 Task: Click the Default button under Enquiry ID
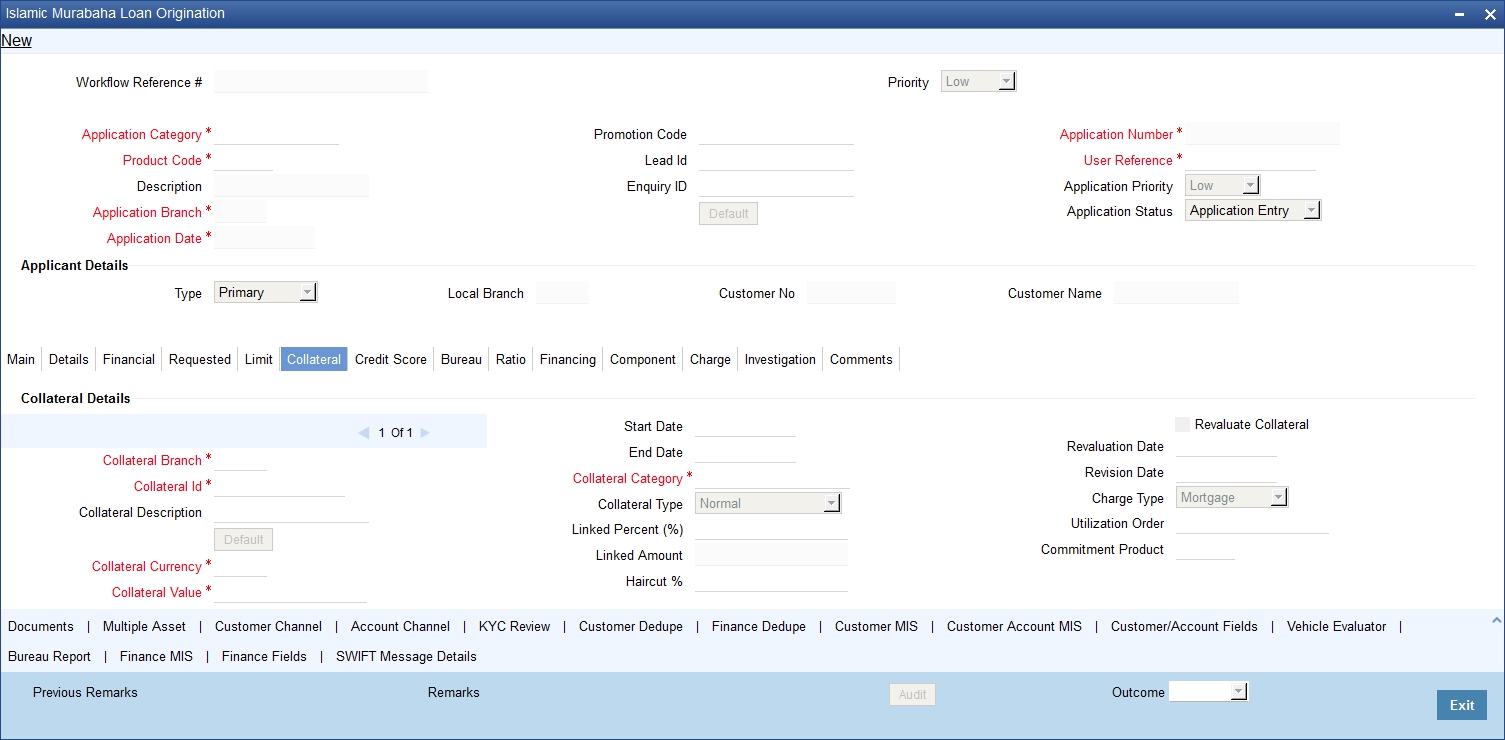728,214
